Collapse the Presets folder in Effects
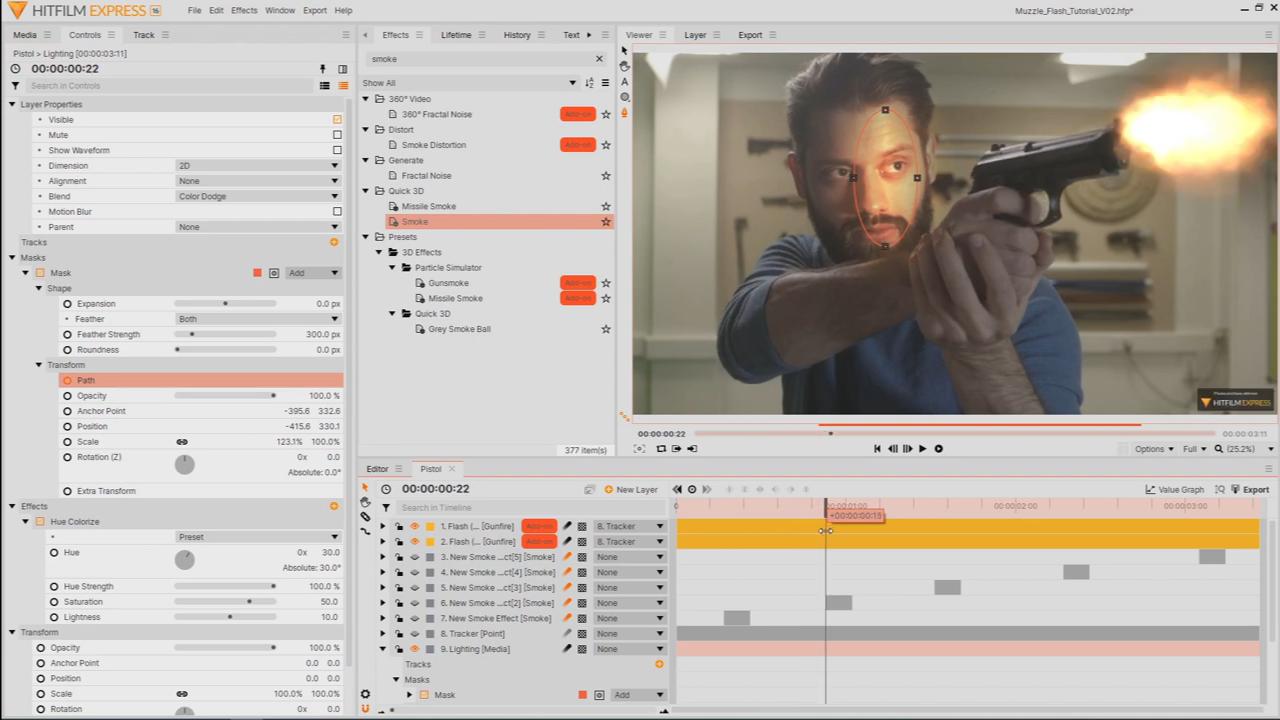This screenshot has width=1280, height=720. [x=366, y=237]
